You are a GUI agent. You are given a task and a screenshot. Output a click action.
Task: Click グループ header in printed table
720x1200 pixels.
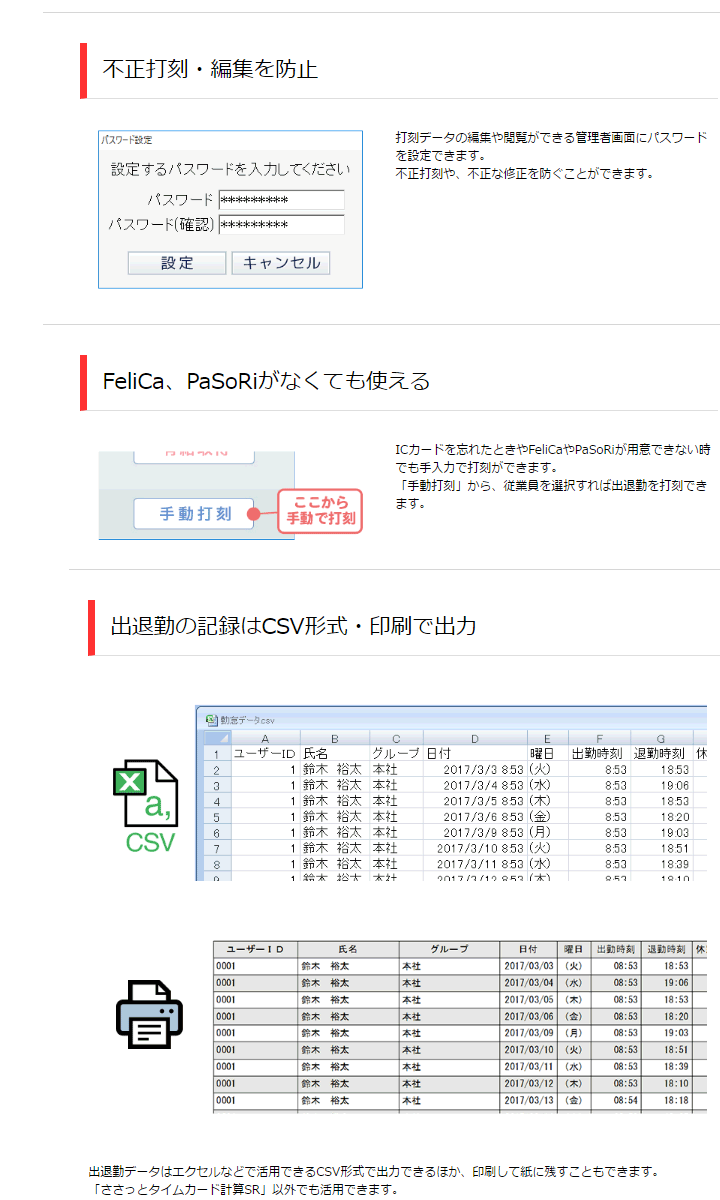pyautogui.click(x=449, y=948)
